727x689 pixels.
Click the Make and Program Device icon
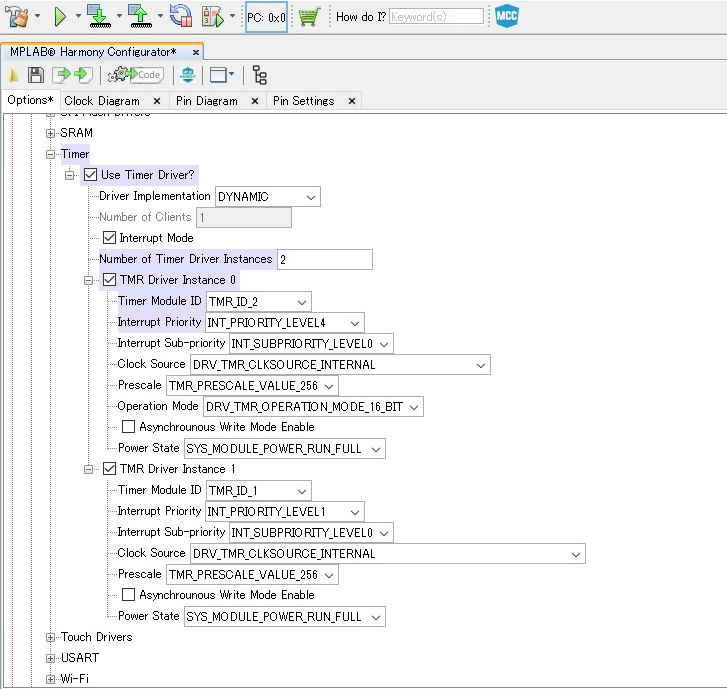point(98,17)
